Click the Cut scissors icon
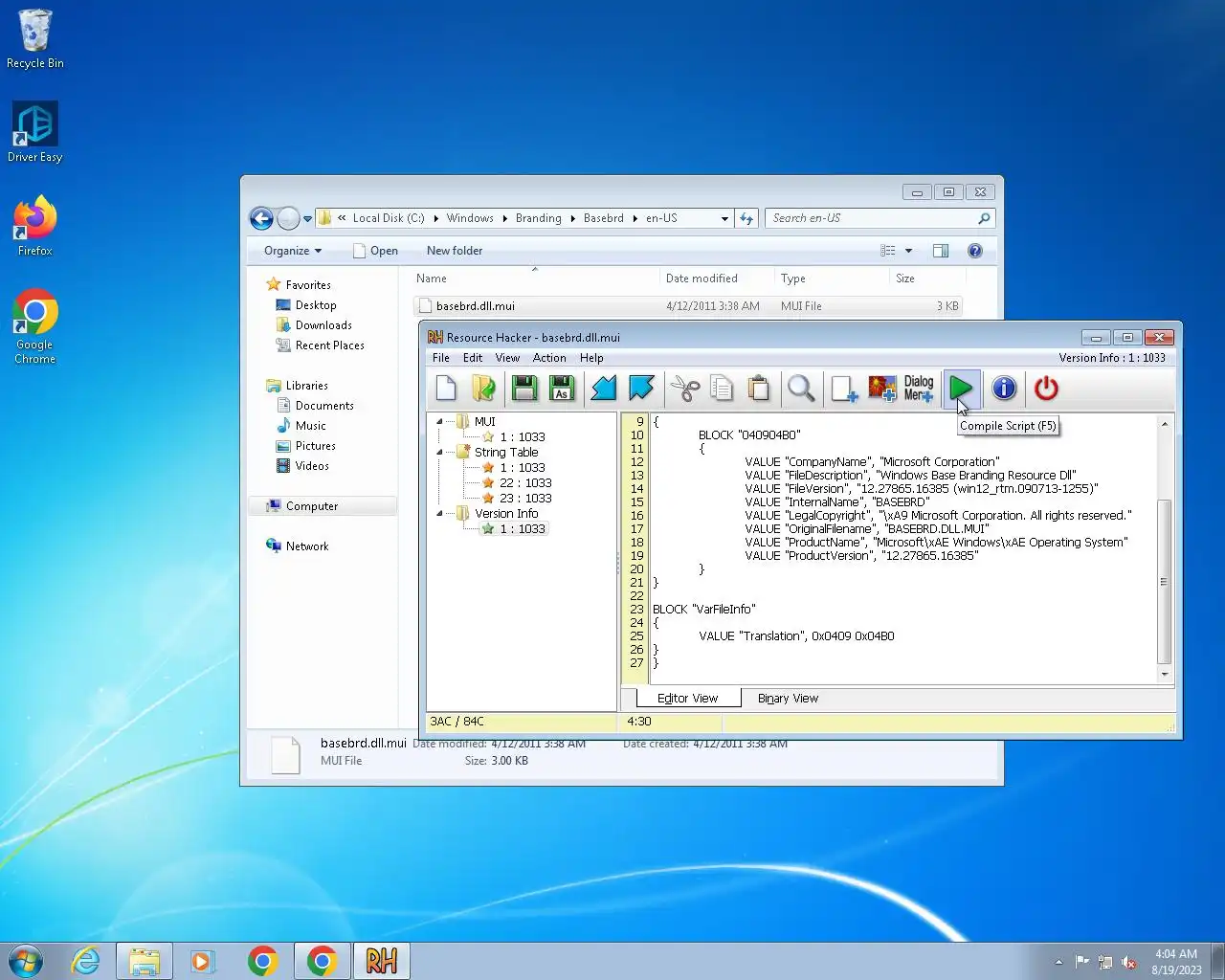This screenshot has height=980, width=1225. click(684, 389)
